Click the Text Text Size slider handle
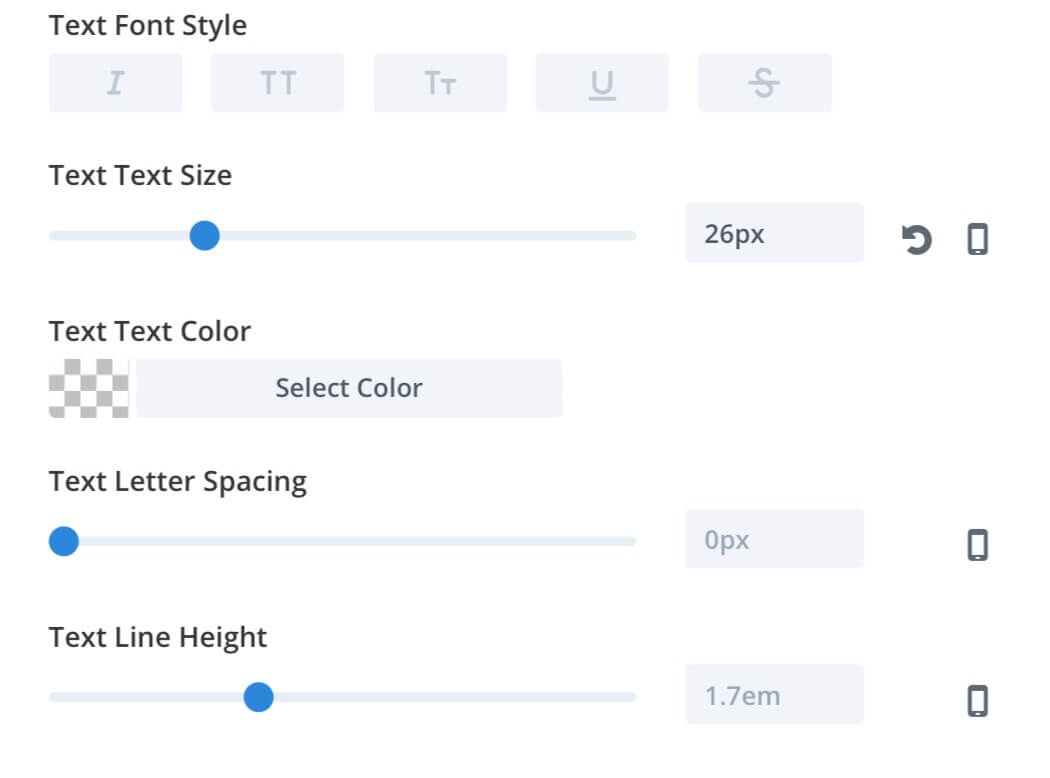Image resolution: width=1050 pixels, height=778 pixels. point(204,236)
